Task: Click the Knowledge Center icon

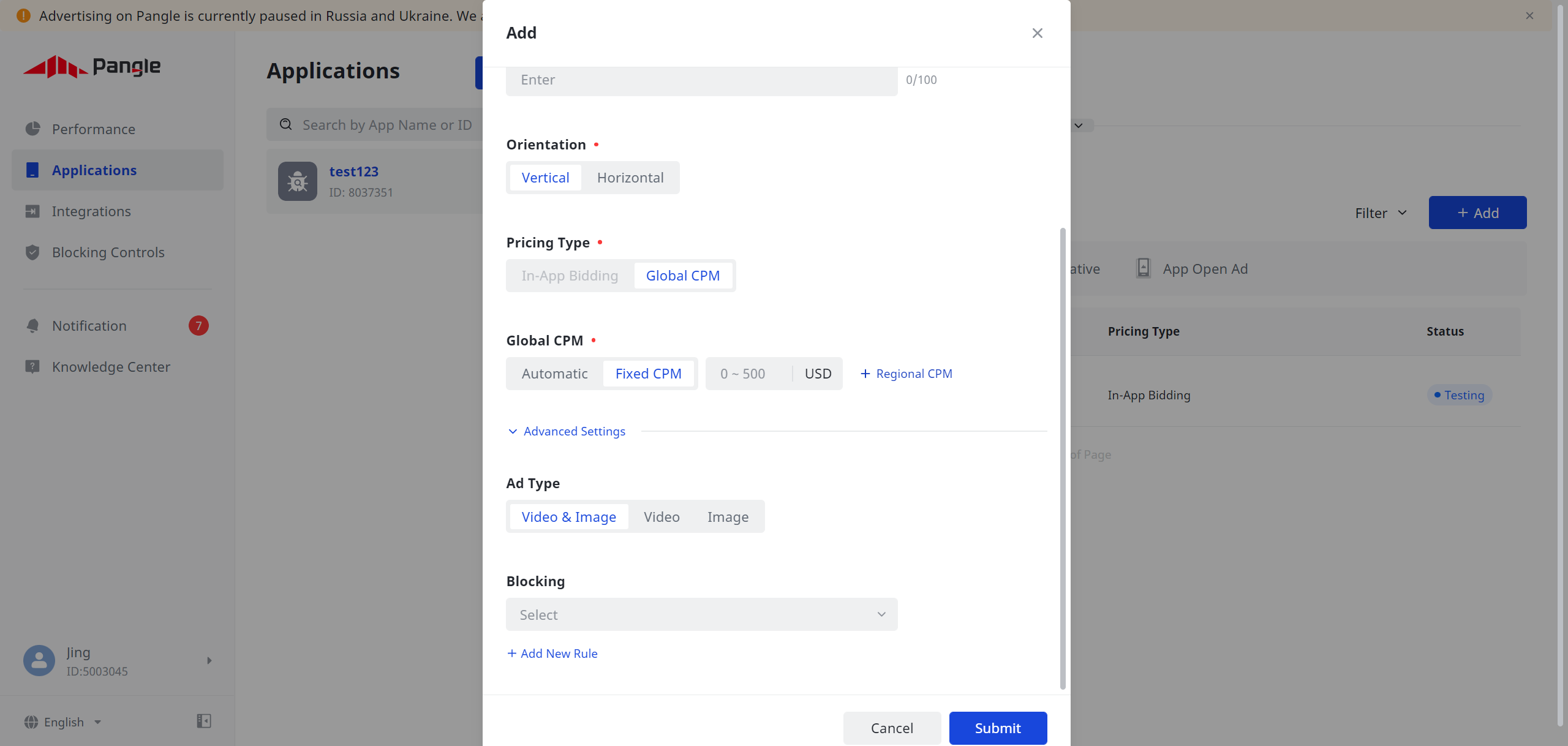Action: (x=32, y=367)
